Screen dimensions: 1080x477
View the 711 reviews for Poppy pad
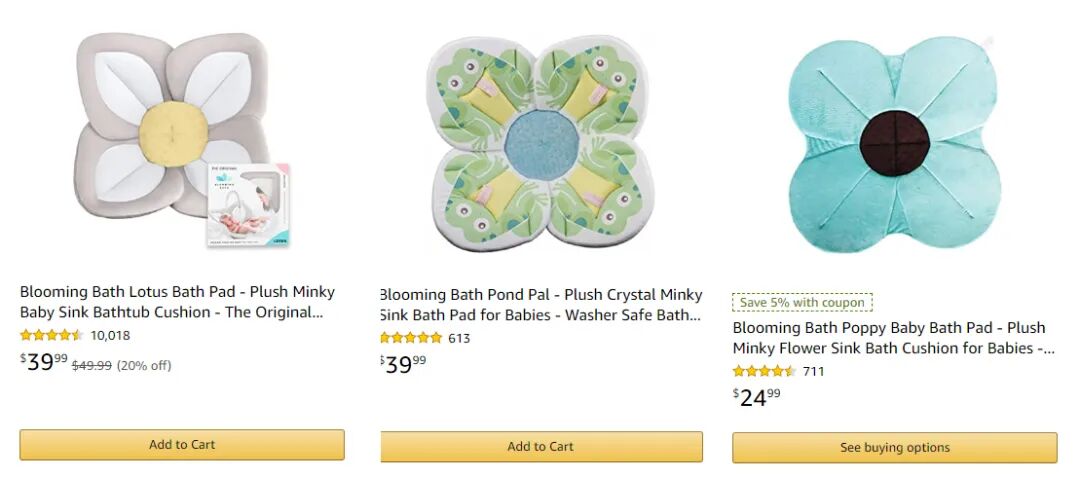point(813,372)
